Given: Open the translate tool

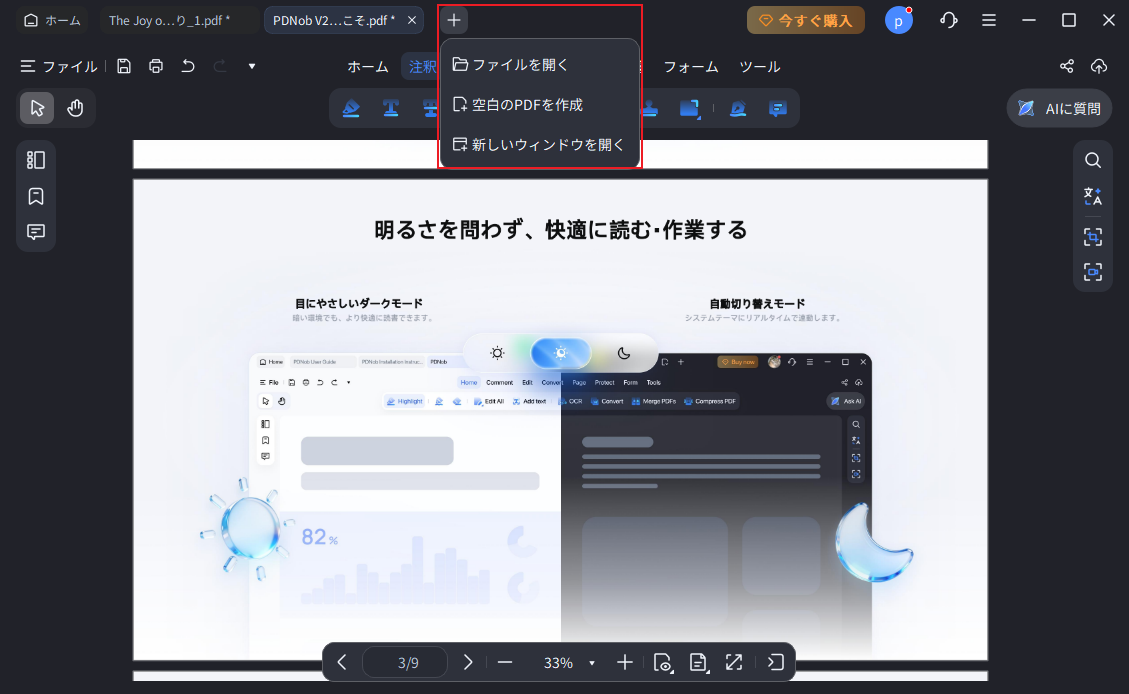Looking at the screenshot, I should coord(1092,197).
